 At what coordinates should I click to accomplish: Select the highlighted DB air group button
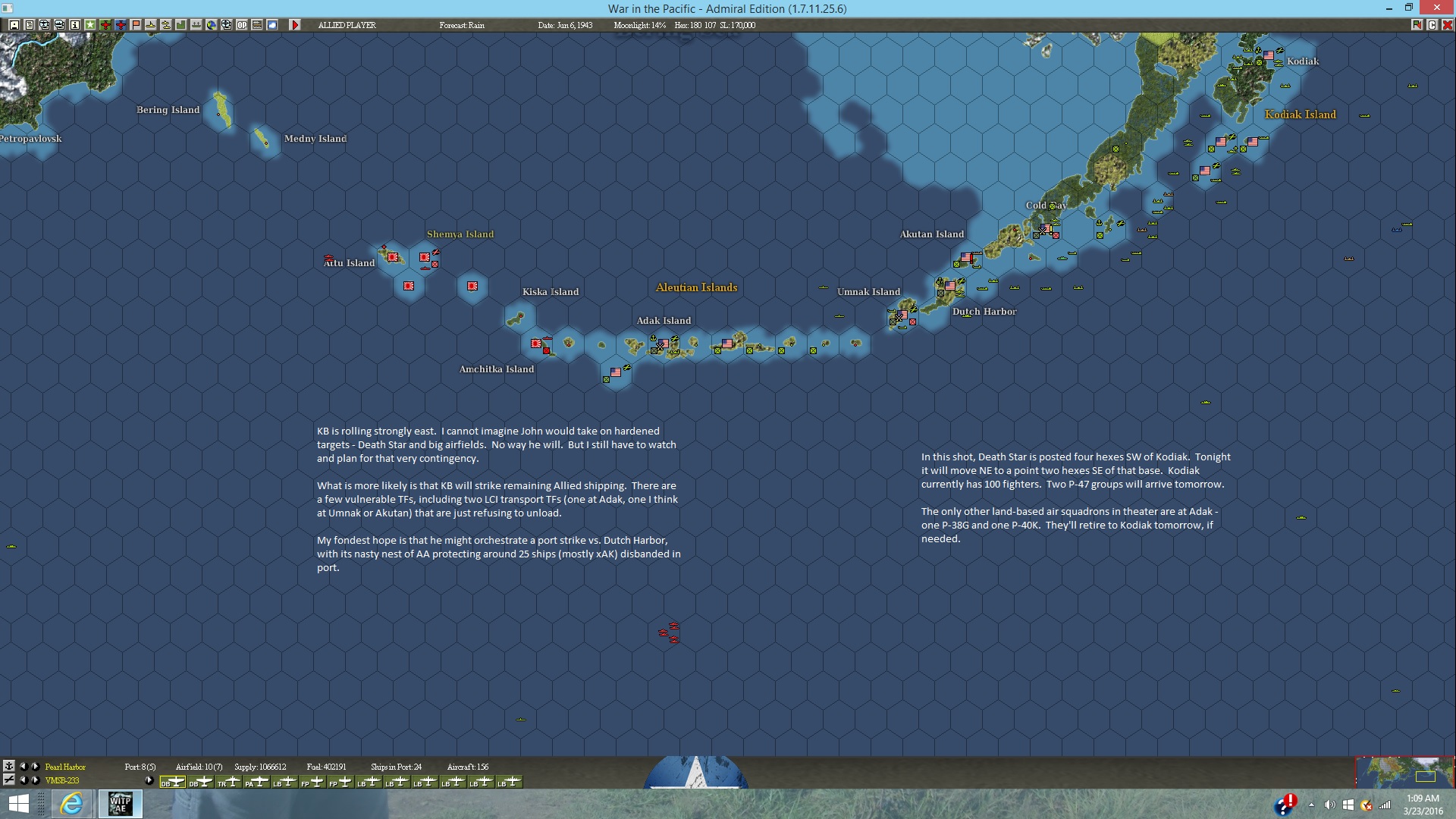173,782
